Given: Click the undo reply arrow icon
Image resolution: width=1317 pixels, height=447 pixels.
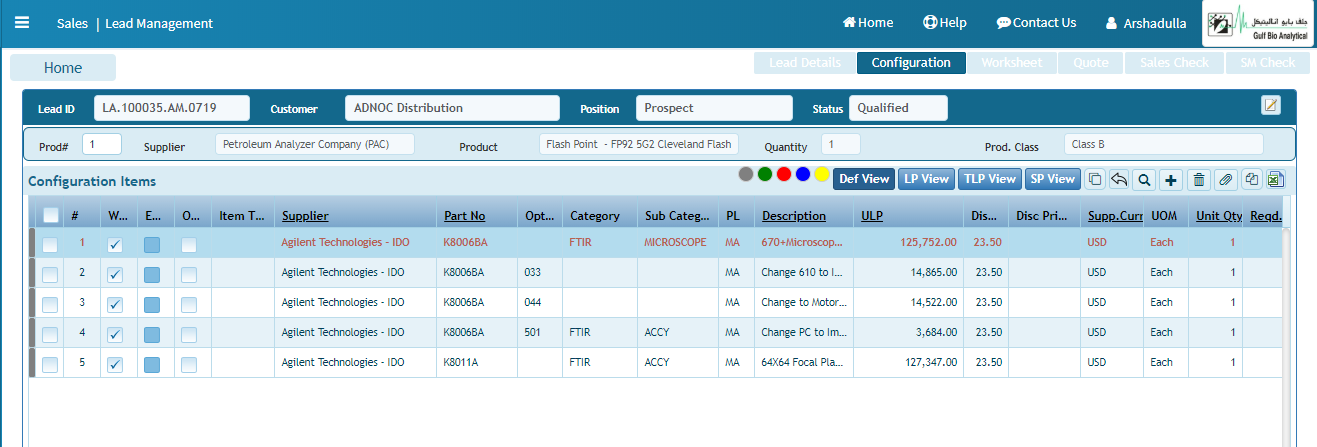Looking at the screenshot, I should 1119,180.
